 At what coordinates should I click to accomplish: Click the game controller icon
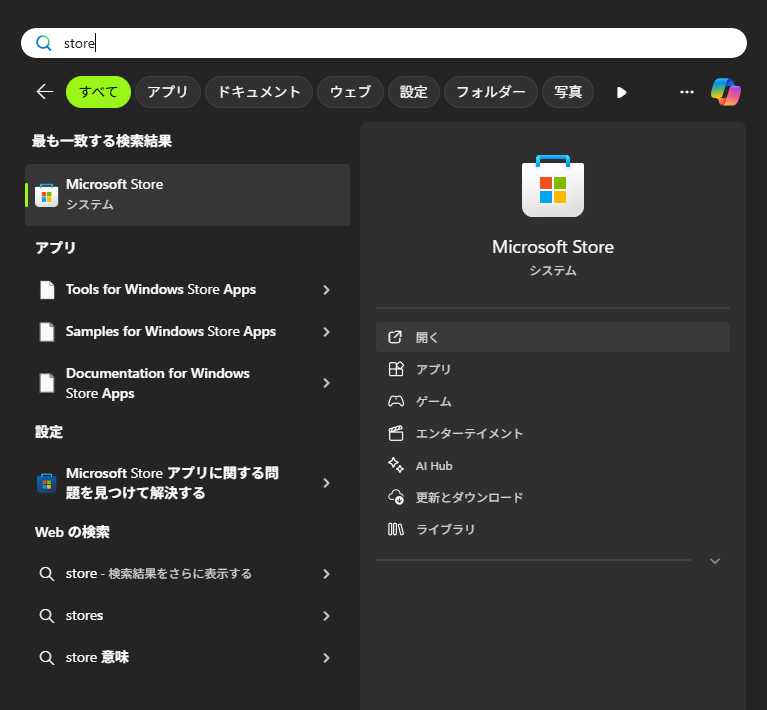coord(396,401)
